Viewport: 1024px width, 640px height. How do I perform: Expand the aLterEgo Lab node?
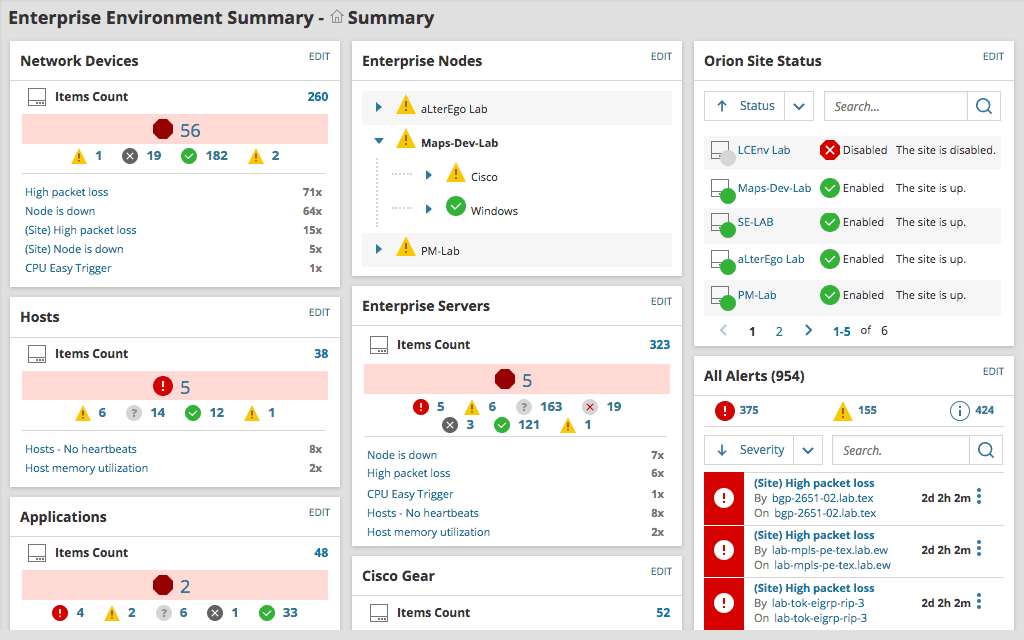tap(379, 108)
